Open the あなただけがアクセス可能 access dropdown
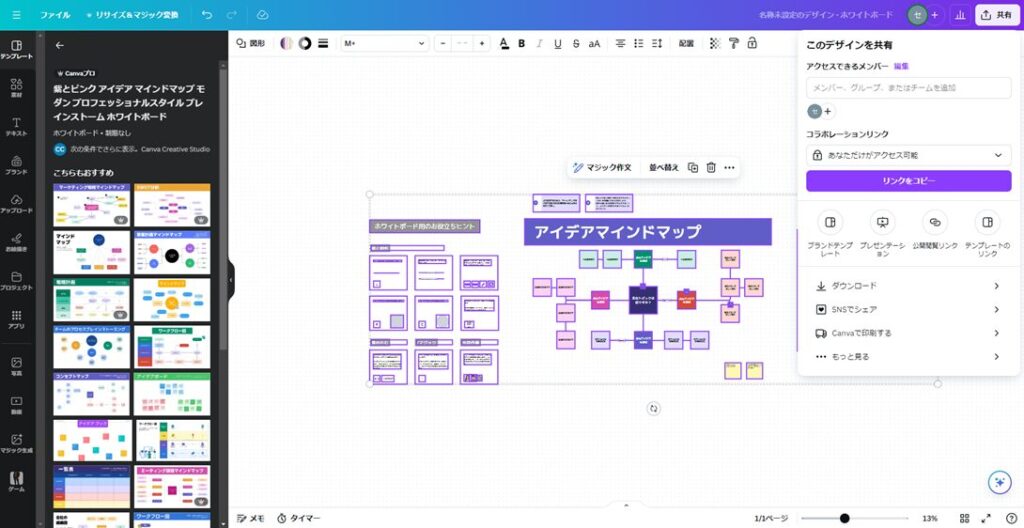This screenshot has height=528, width=1024. tap(908, 155)
